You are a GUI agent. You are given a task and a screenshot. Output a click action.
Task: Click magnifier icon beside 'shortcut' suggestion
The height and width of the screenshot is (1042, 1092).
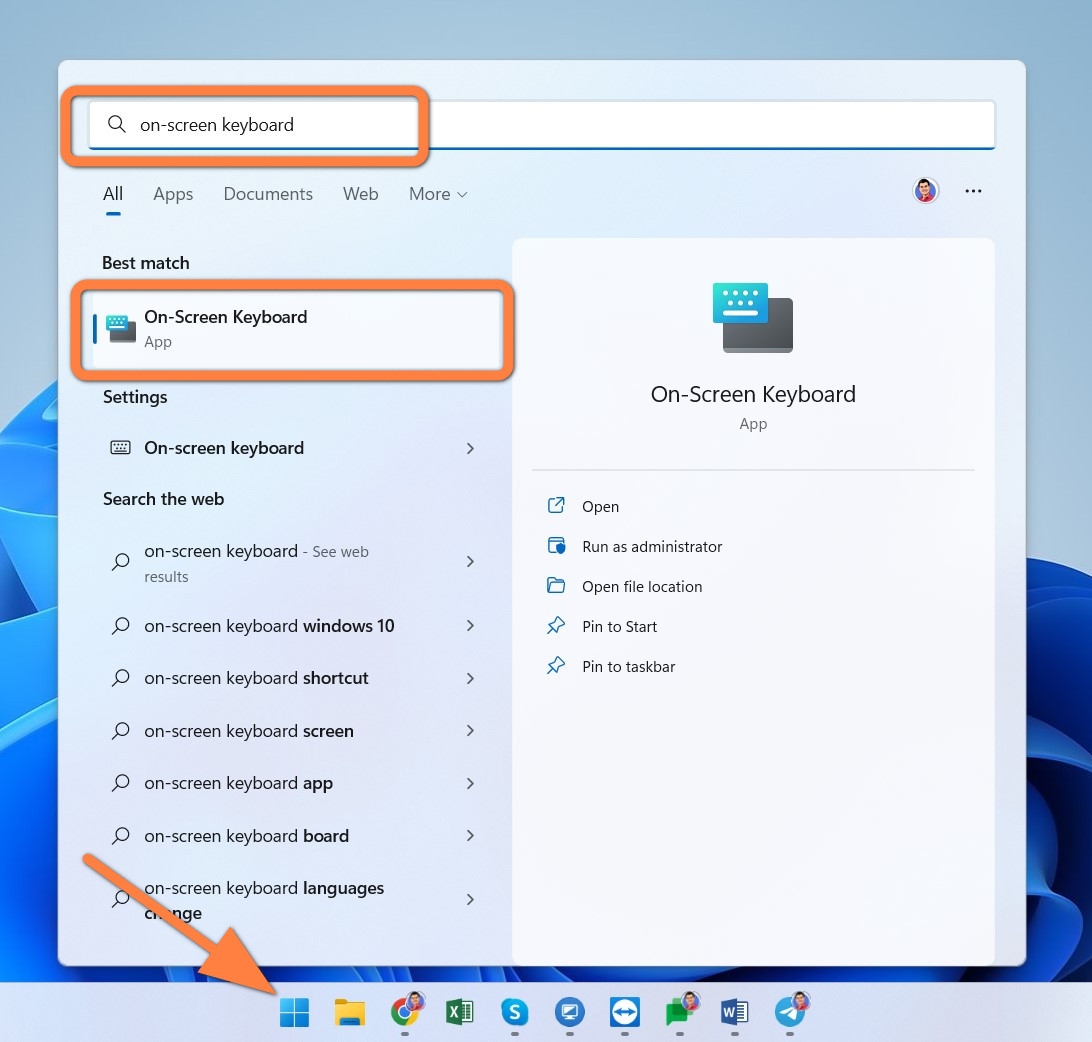pos(120,678)
